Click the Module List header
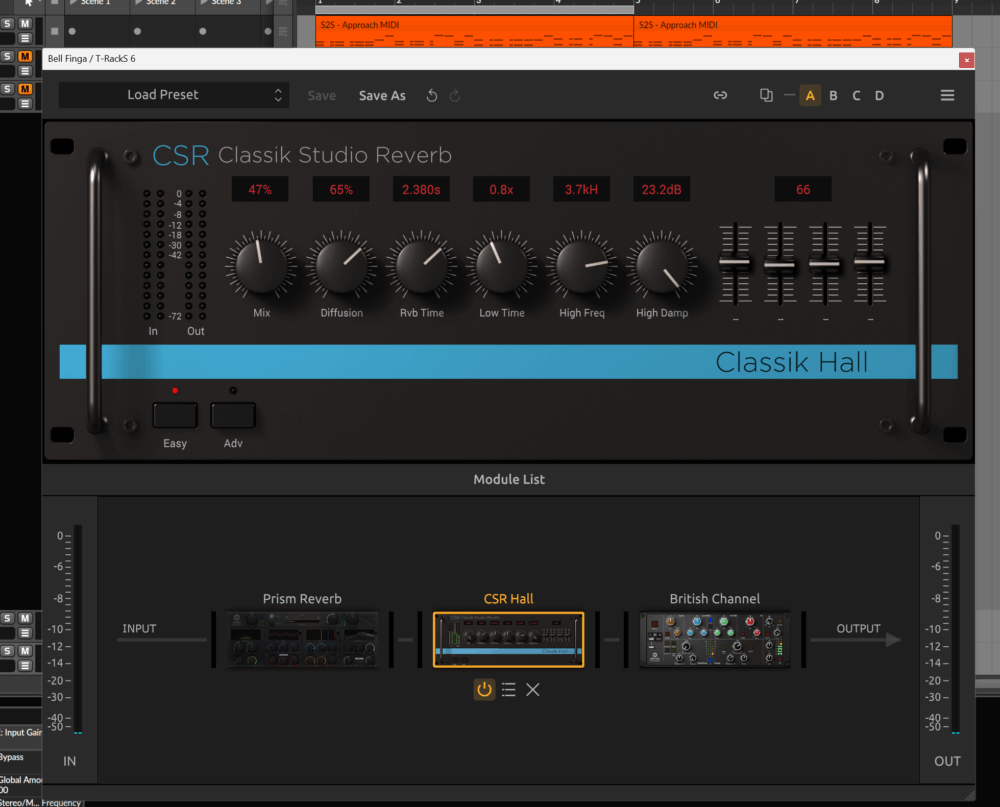Viewport: 1000px width, 807px height. pyautogui.click(x=508, y=480)
